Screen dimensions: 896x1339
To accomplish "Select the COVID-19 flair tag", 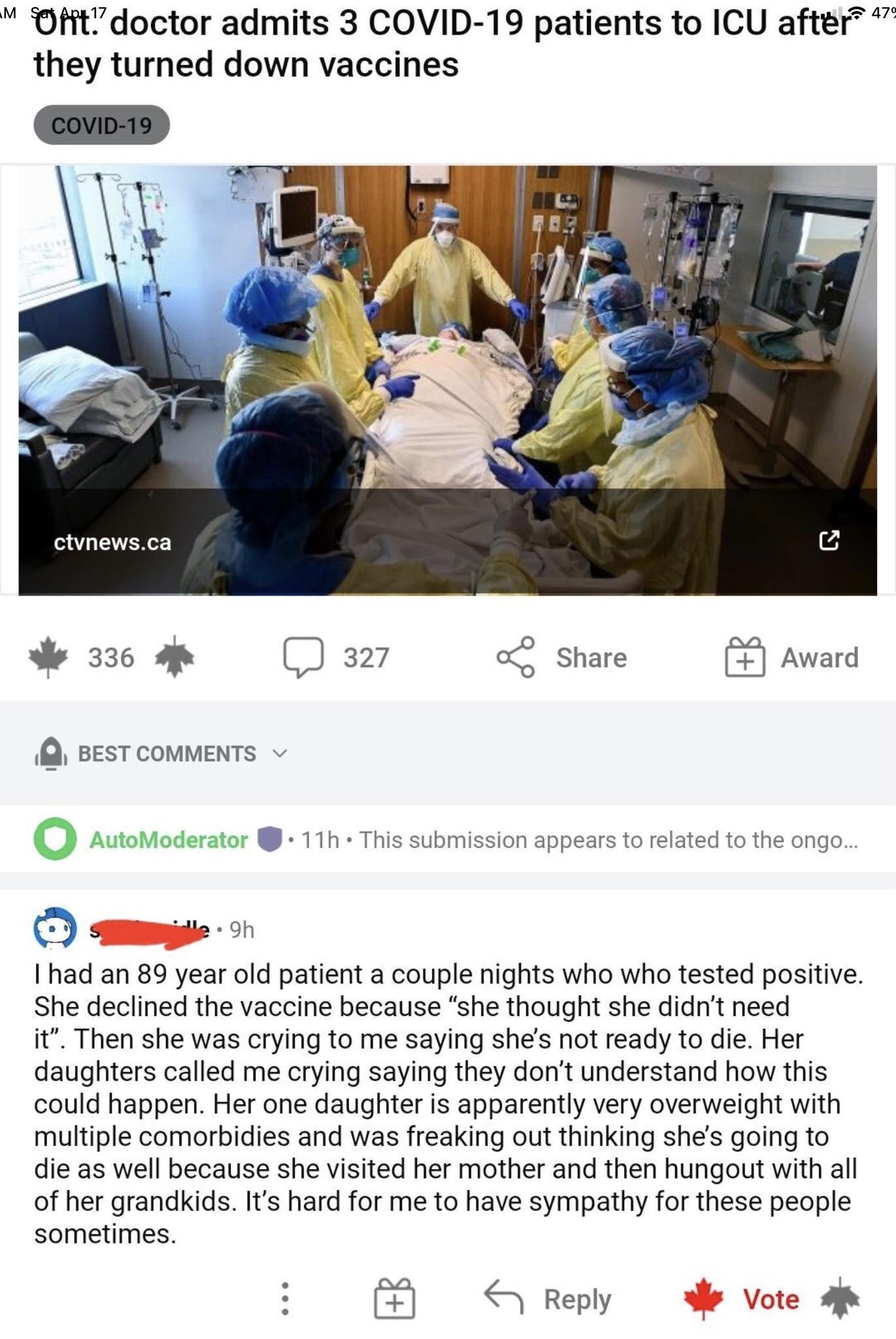I will [101, 125].
